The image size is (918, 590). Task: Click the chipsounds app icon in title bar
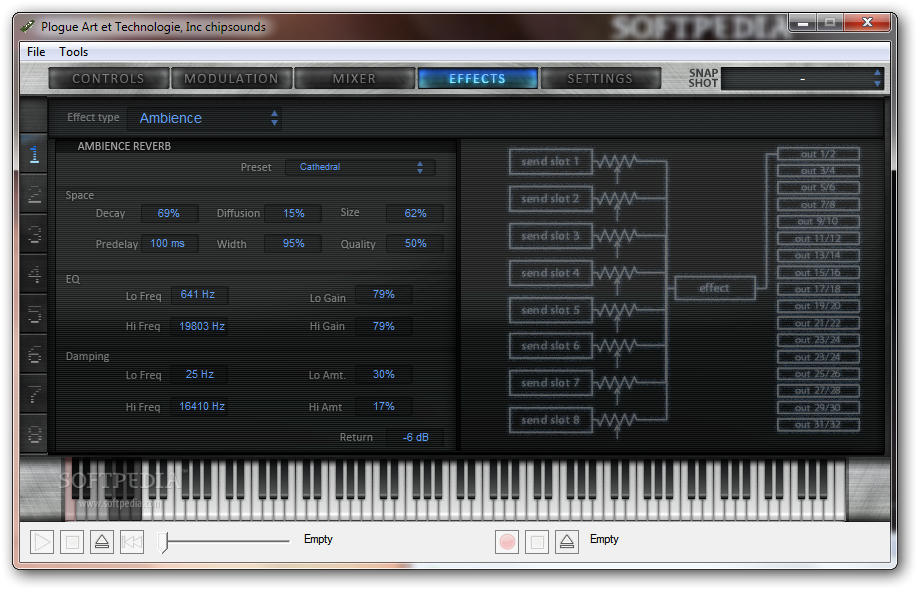tap(28, 26)
